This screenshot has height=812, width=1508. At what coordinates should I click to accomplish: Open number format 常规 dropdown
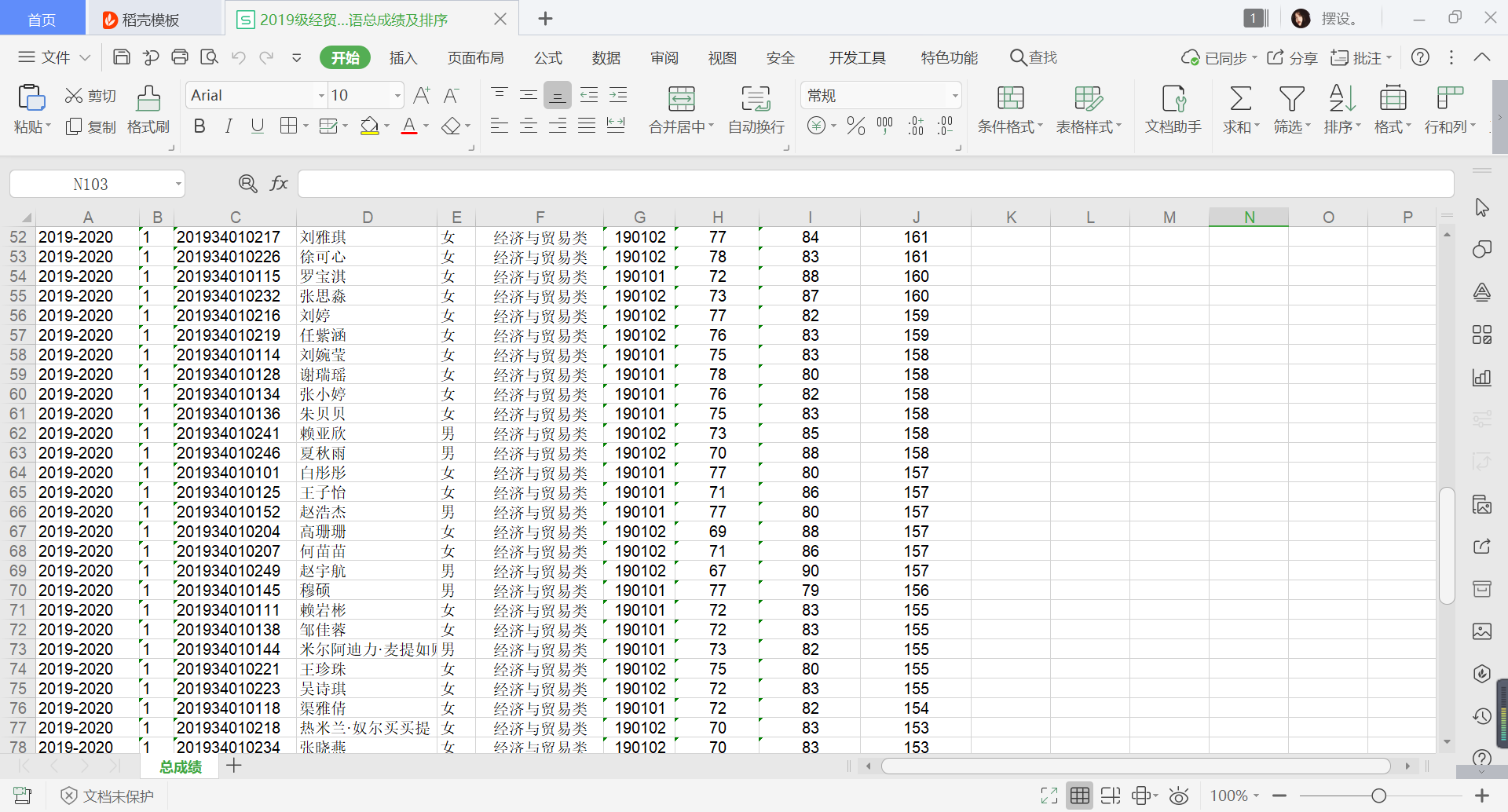click(x=955, y=96)
